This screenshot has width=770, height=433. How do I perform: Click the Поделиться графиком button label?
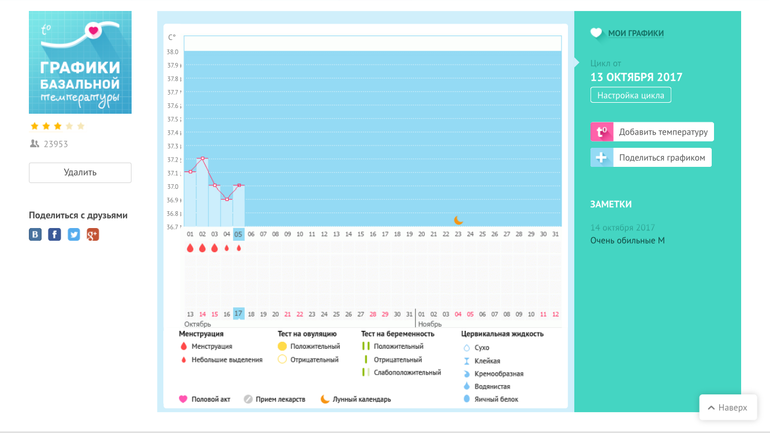(x=662, y=158)
